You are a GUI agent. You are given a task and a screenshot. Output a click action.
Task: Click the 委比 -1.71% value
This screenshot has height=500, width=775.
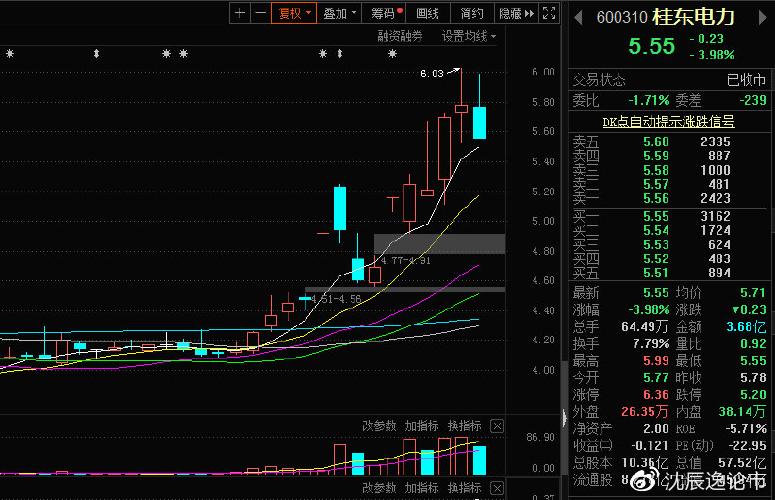(648, 100)
